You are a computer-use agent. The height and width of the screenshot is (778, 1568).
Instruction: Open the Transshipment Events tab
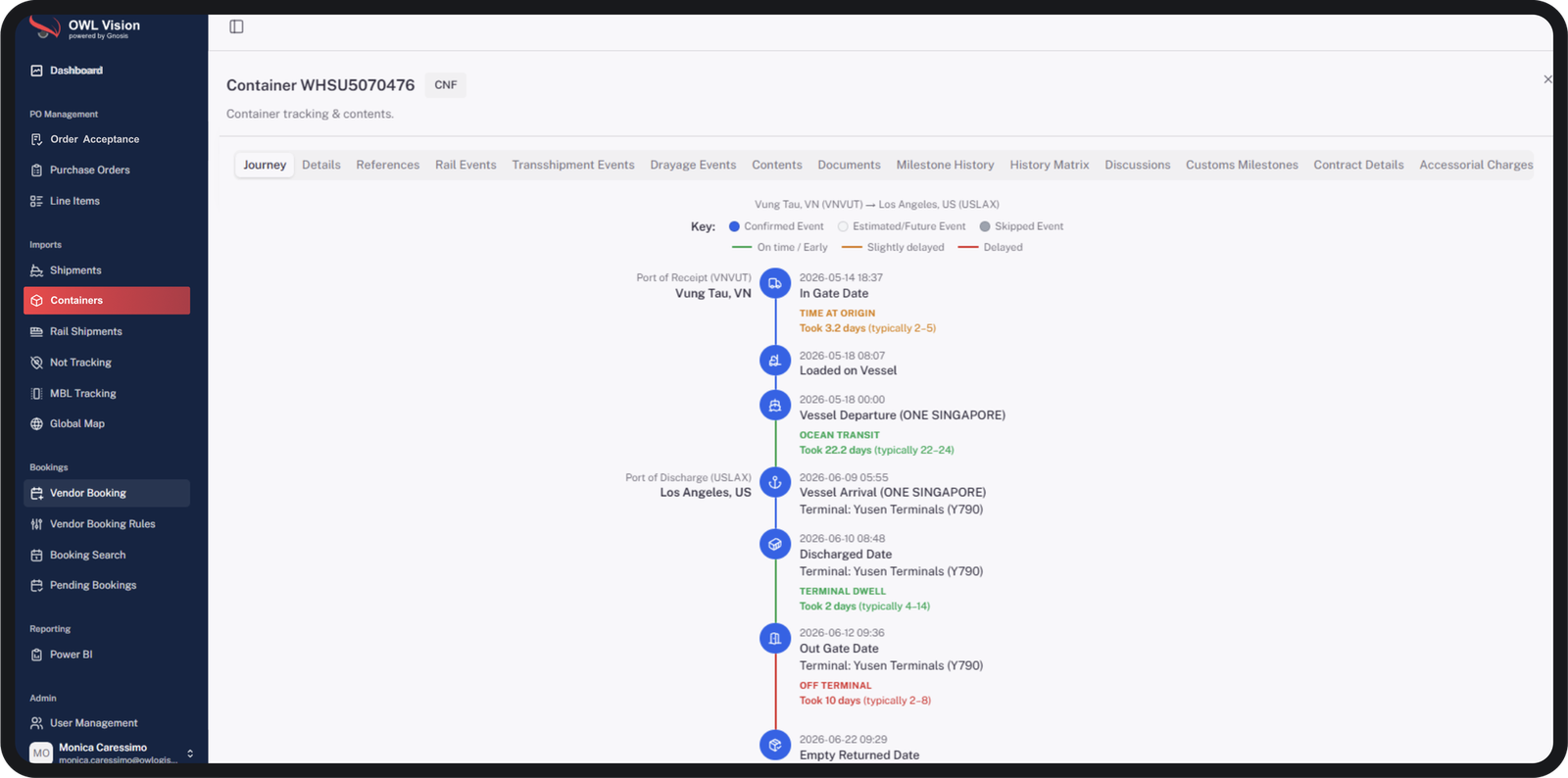point(573,165)
